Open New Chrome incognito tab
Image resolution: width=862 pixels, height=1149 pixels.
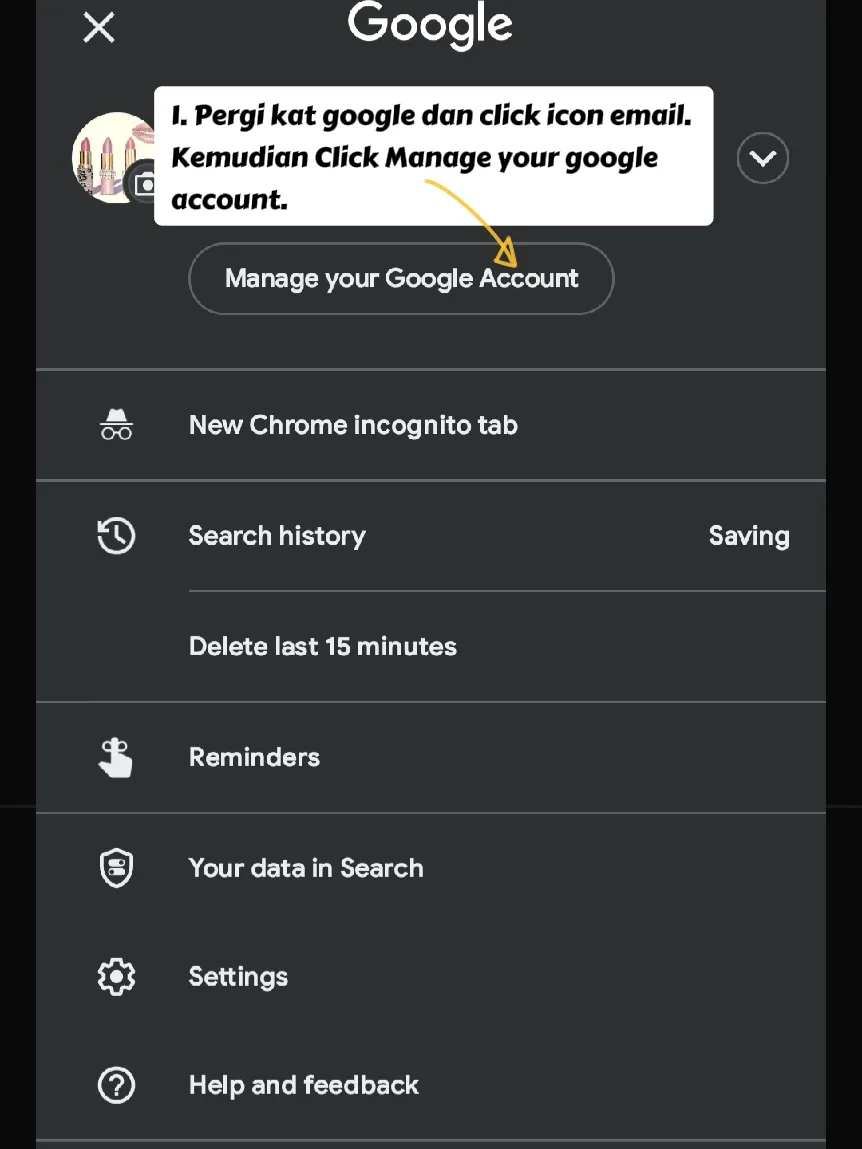click(x=353, y=425)
